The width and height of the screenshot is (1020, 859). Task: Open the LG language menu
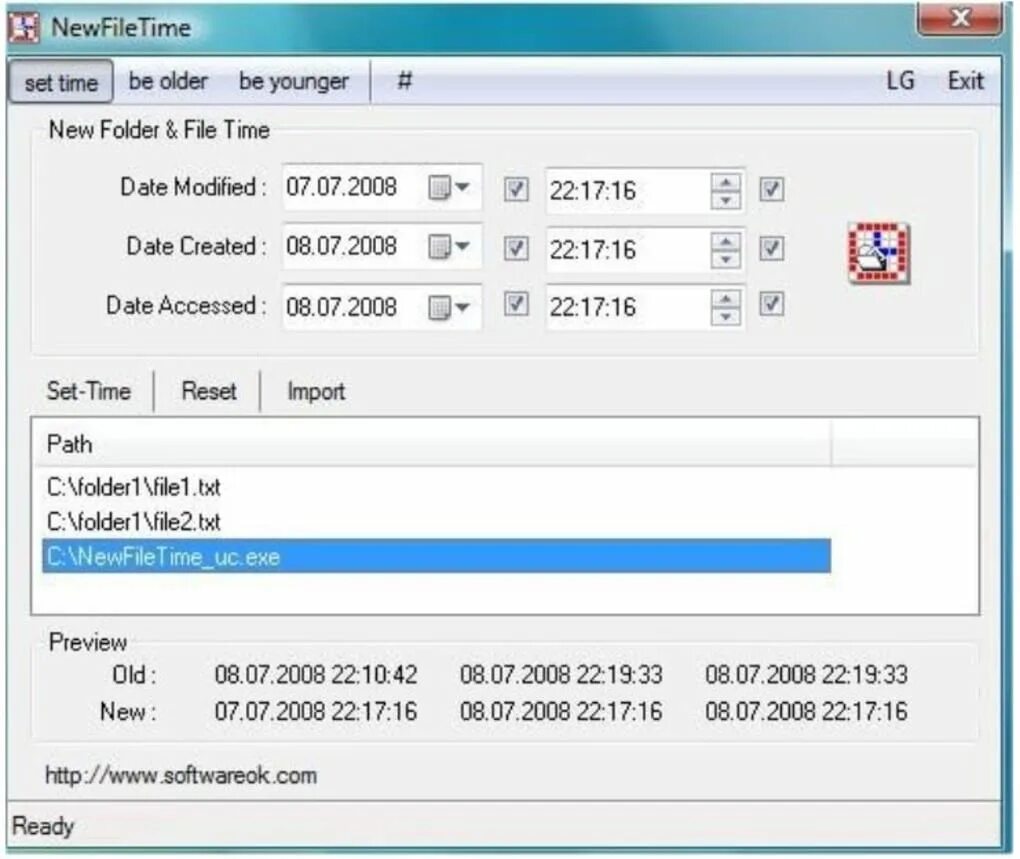900,81
